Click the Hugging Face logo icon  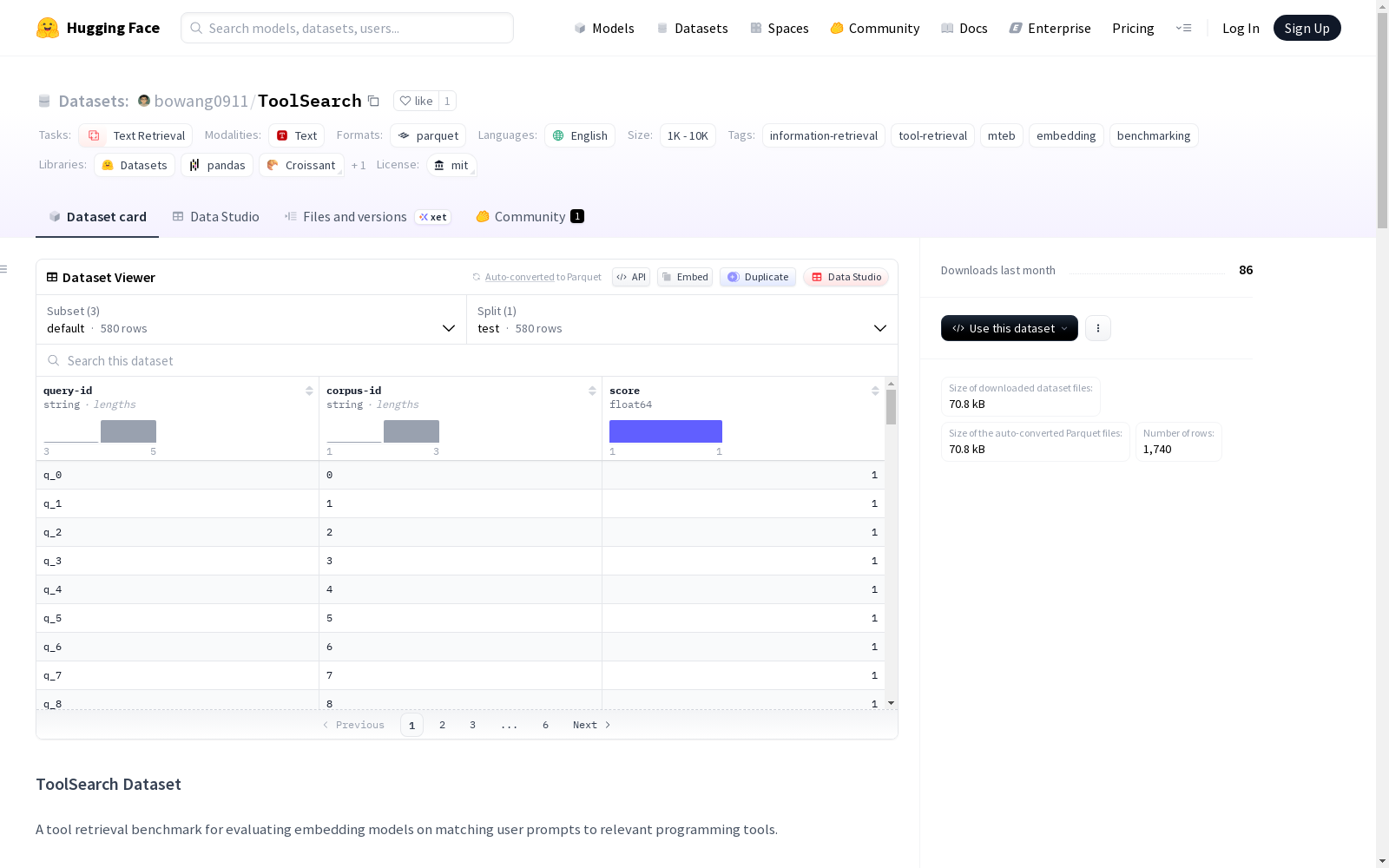48,28
